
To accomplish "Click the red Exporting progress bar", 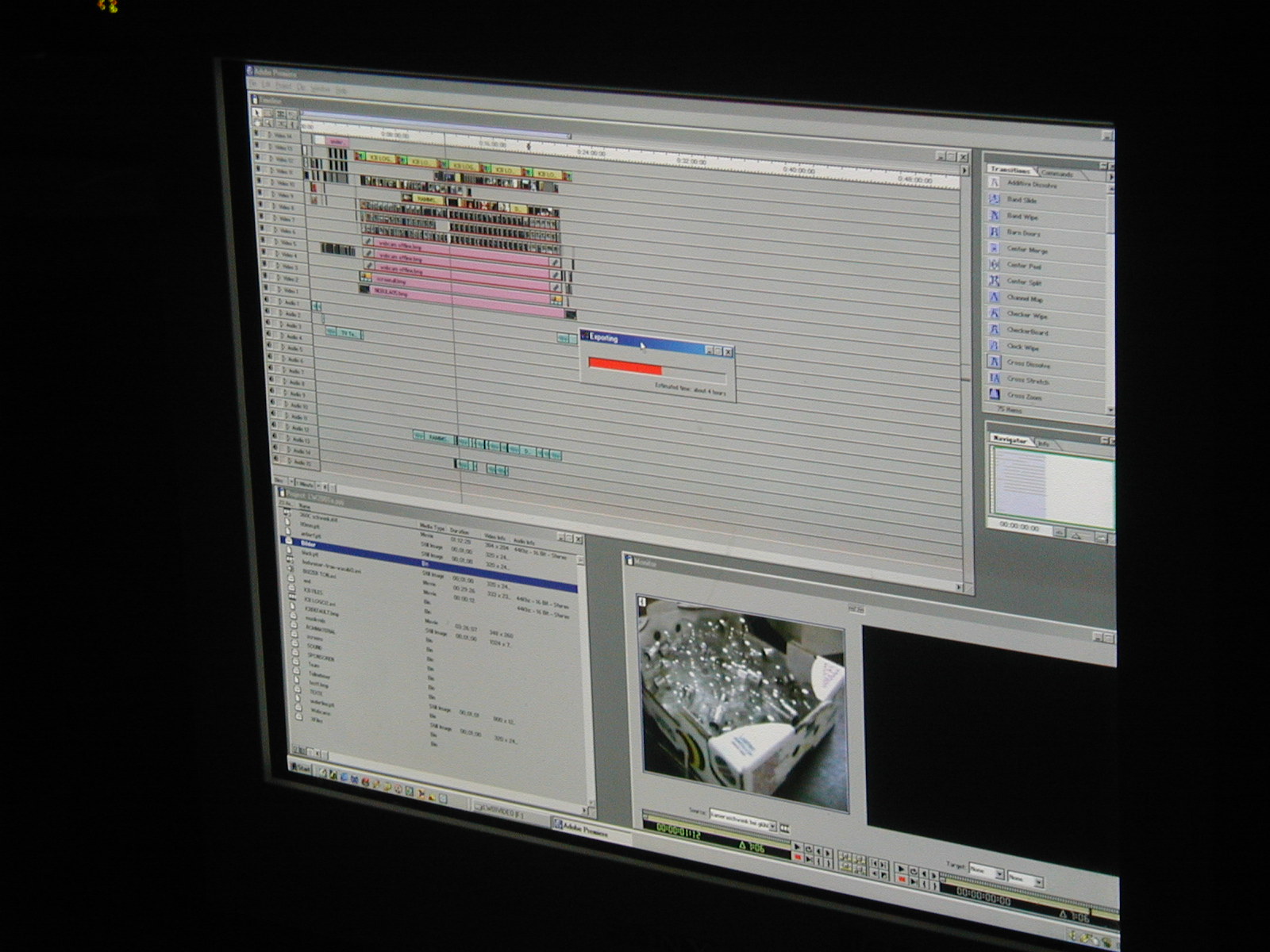I will click(x=625, y=367).
